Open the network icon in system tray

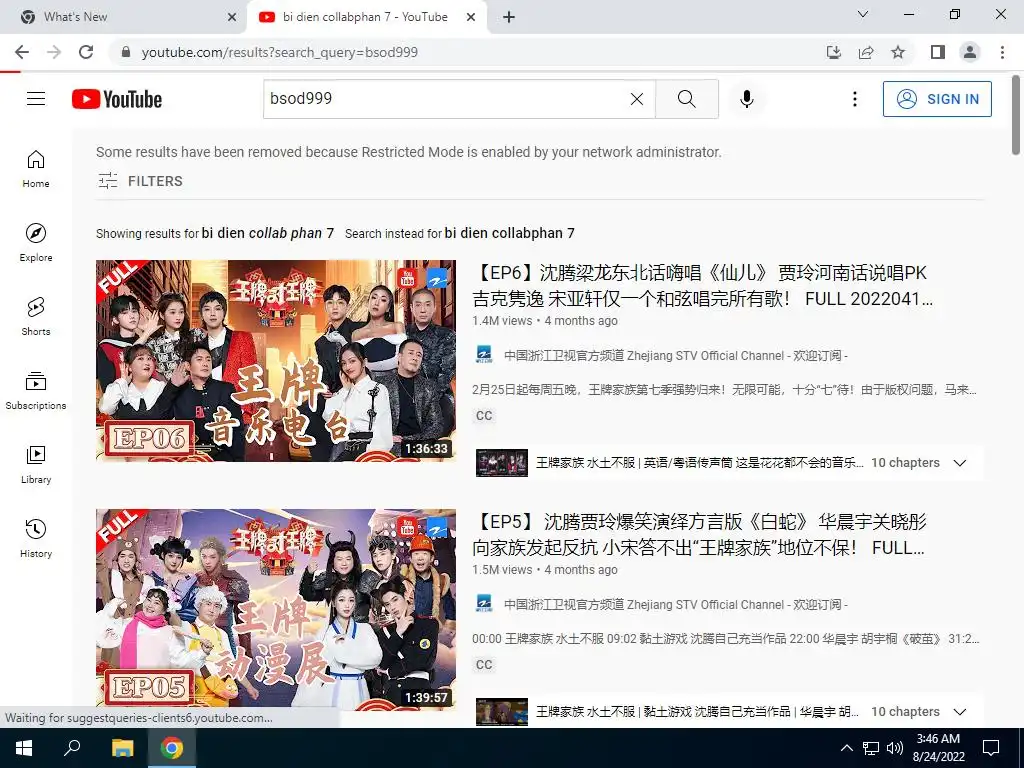(871, 748)
